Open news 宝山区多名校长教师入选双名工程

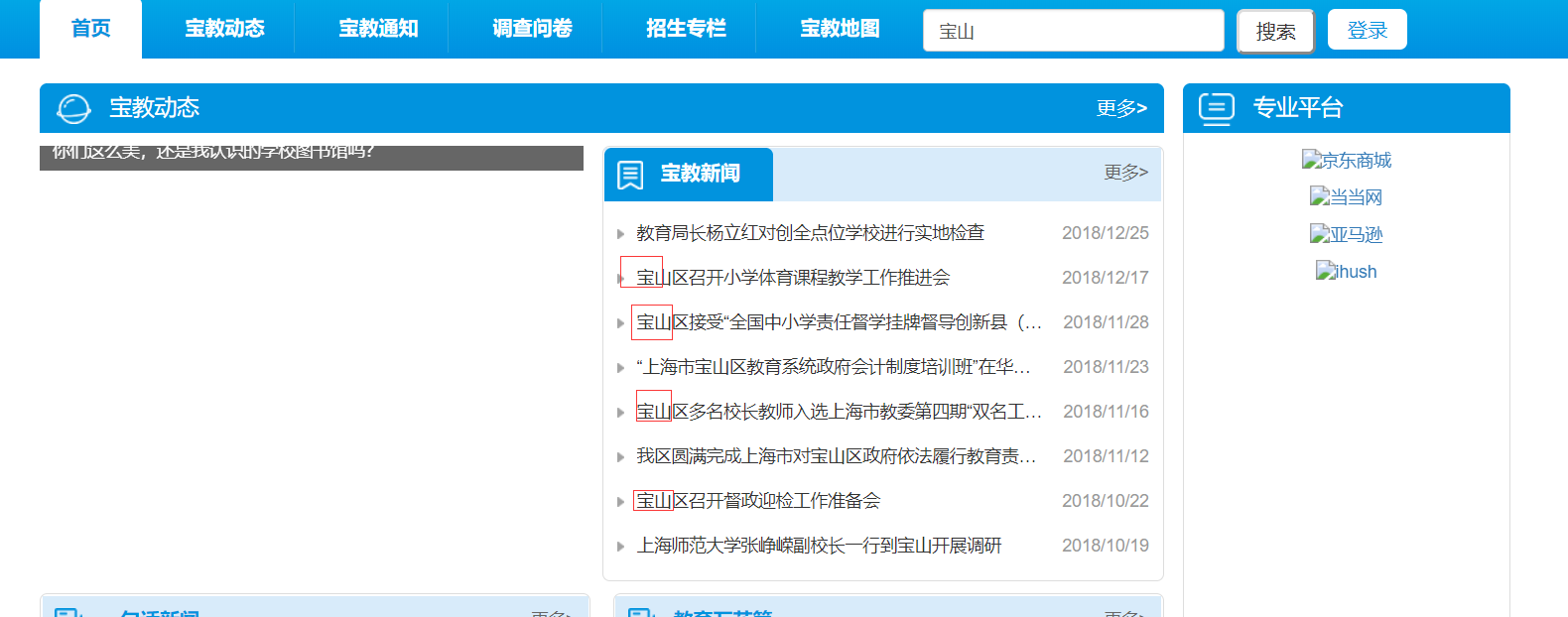click(x=839, y=412)
